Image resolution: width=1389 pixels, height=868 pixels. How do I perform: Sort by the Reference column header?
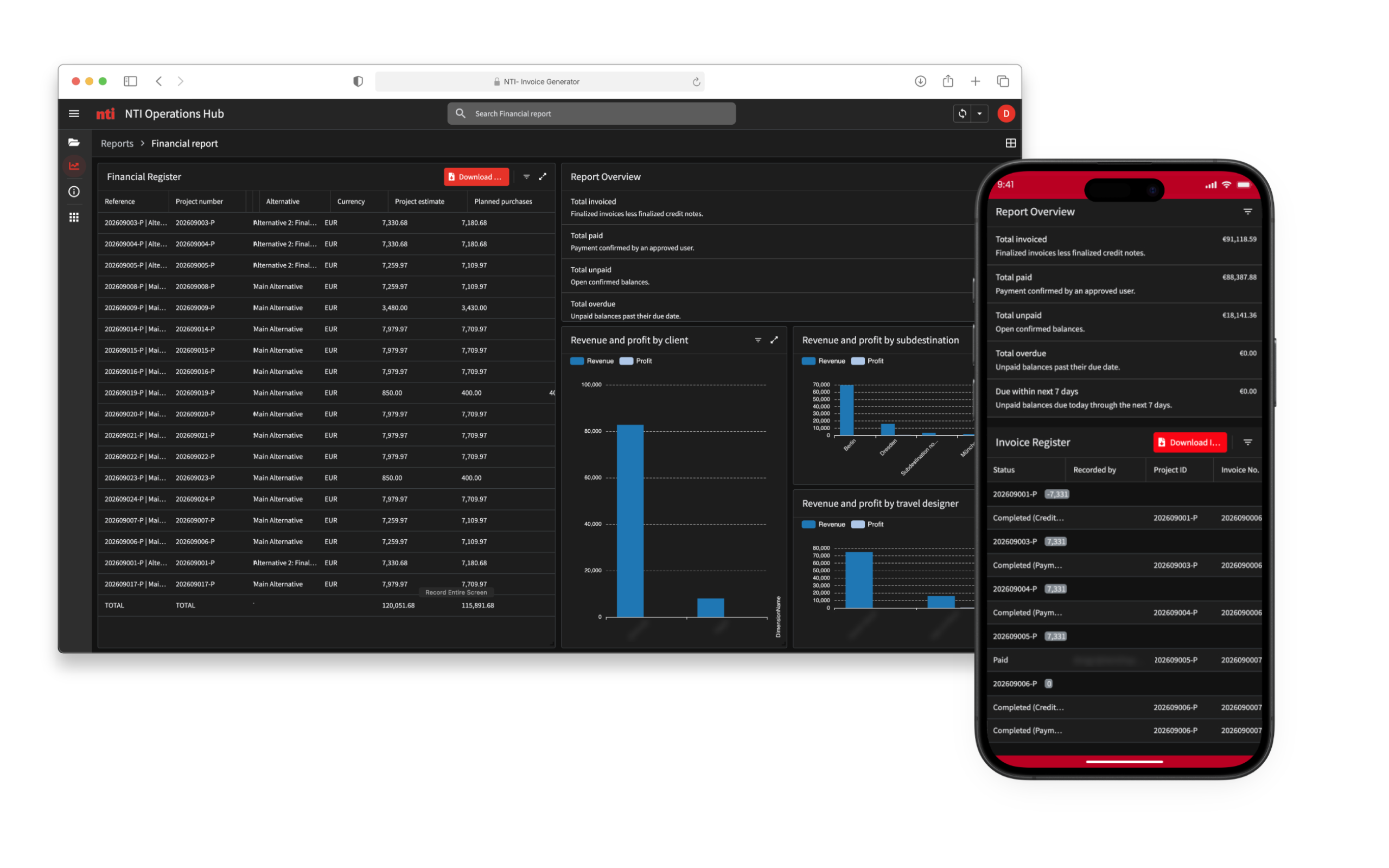pos(120,201)
